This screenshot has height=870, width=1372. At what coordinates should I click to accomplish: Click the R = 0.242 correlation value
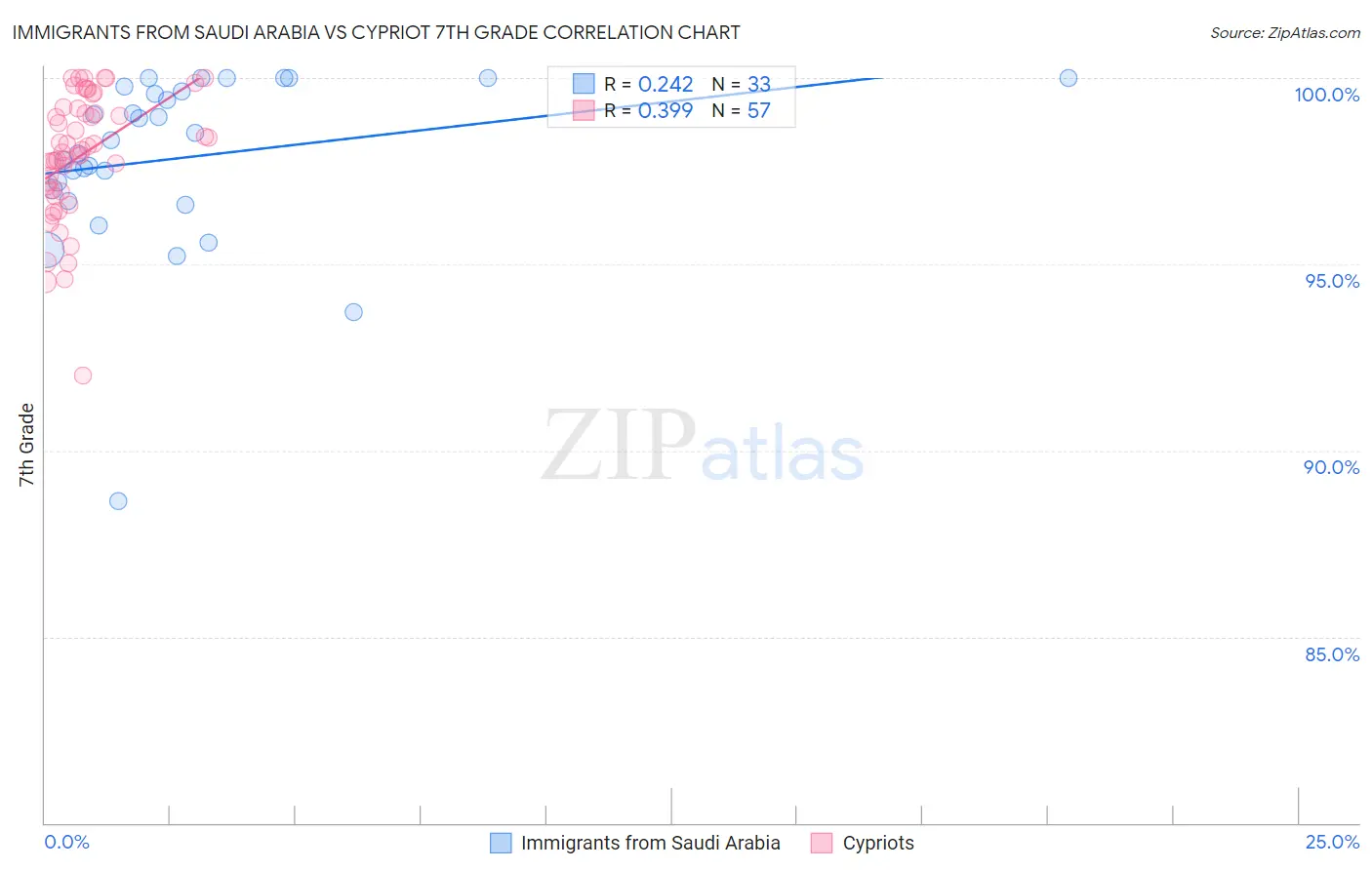point(649,84)
